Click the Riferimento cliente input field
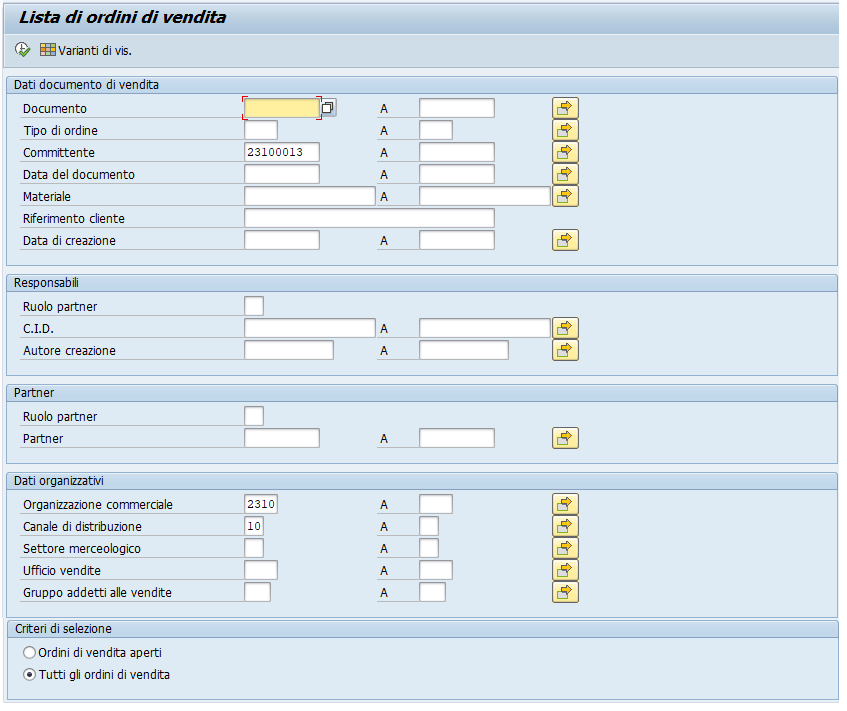This screenshot has width=847, height=711. (369, 218)
